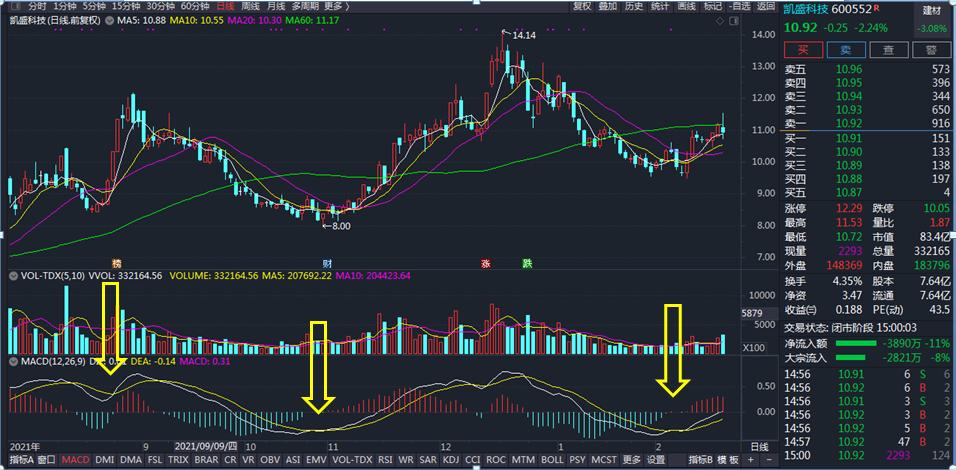Select the DMA indicator tab

[130, 459]
